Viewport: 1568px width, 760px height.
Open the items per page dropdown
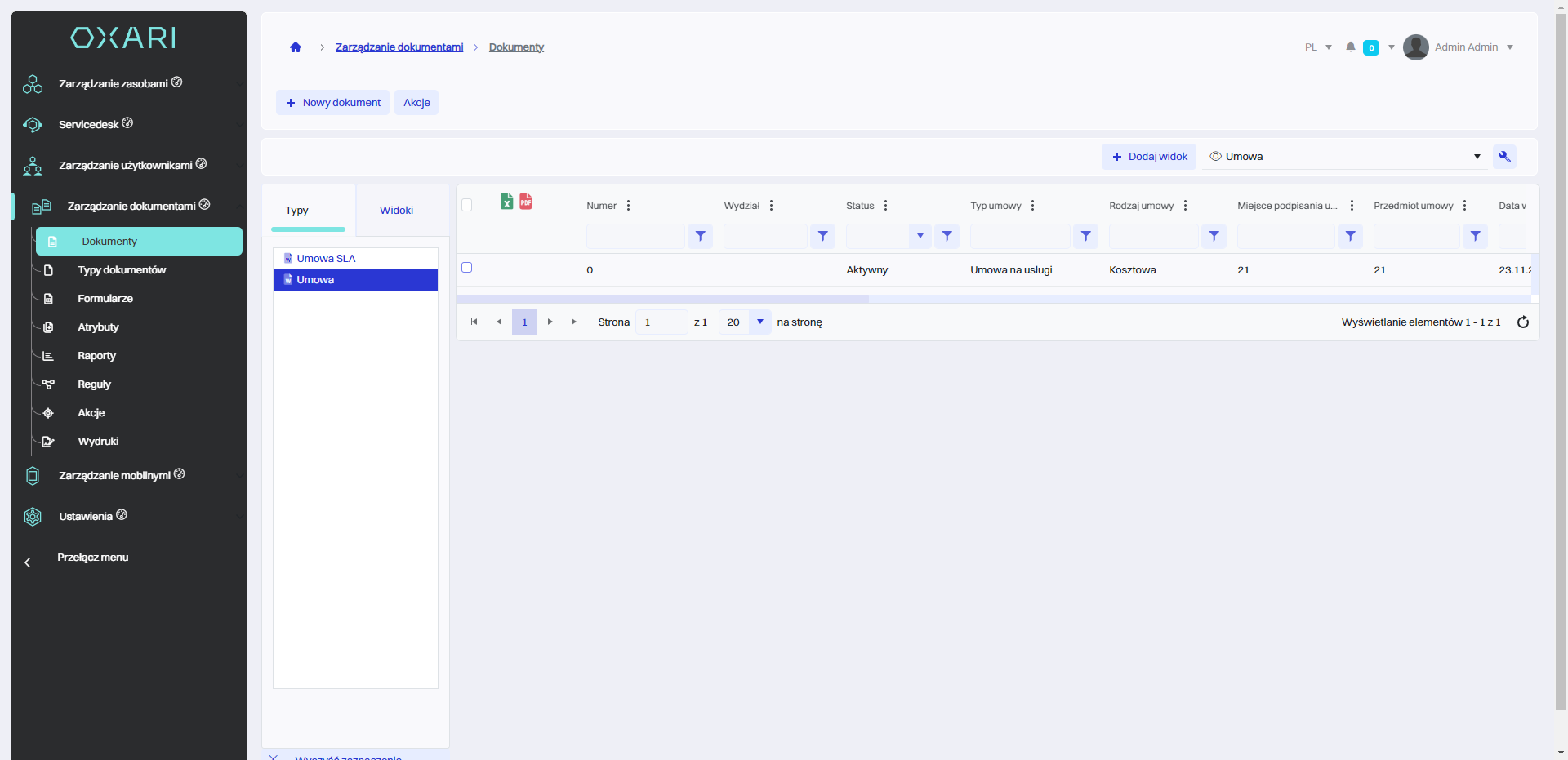coord(759,322)
